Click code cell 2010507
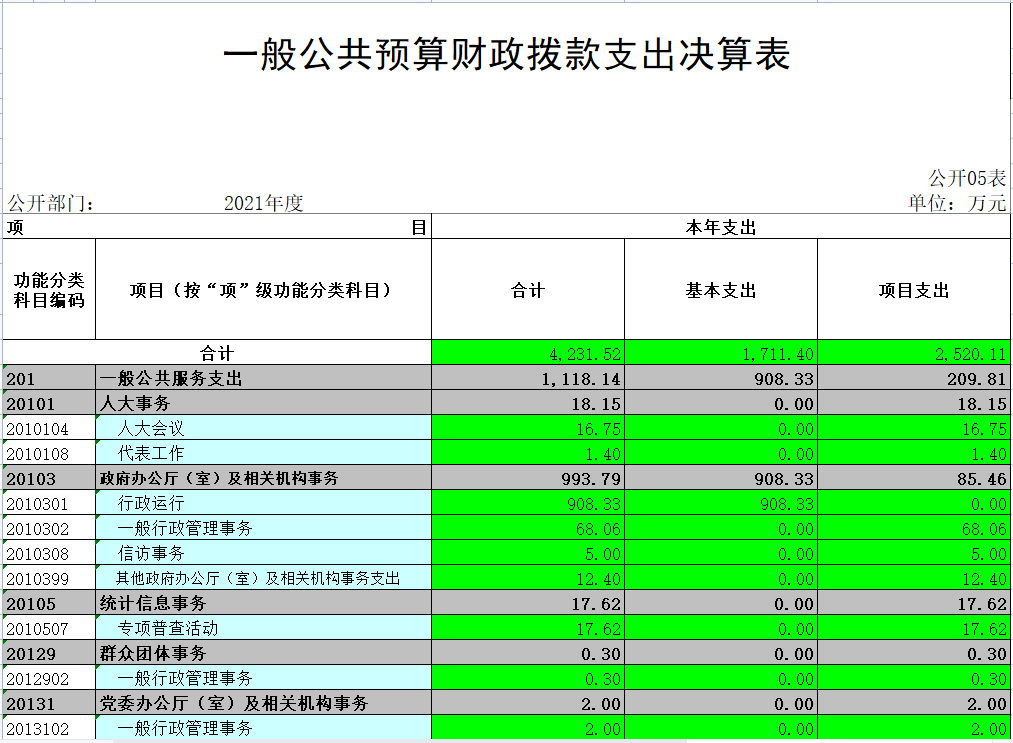 49,628
